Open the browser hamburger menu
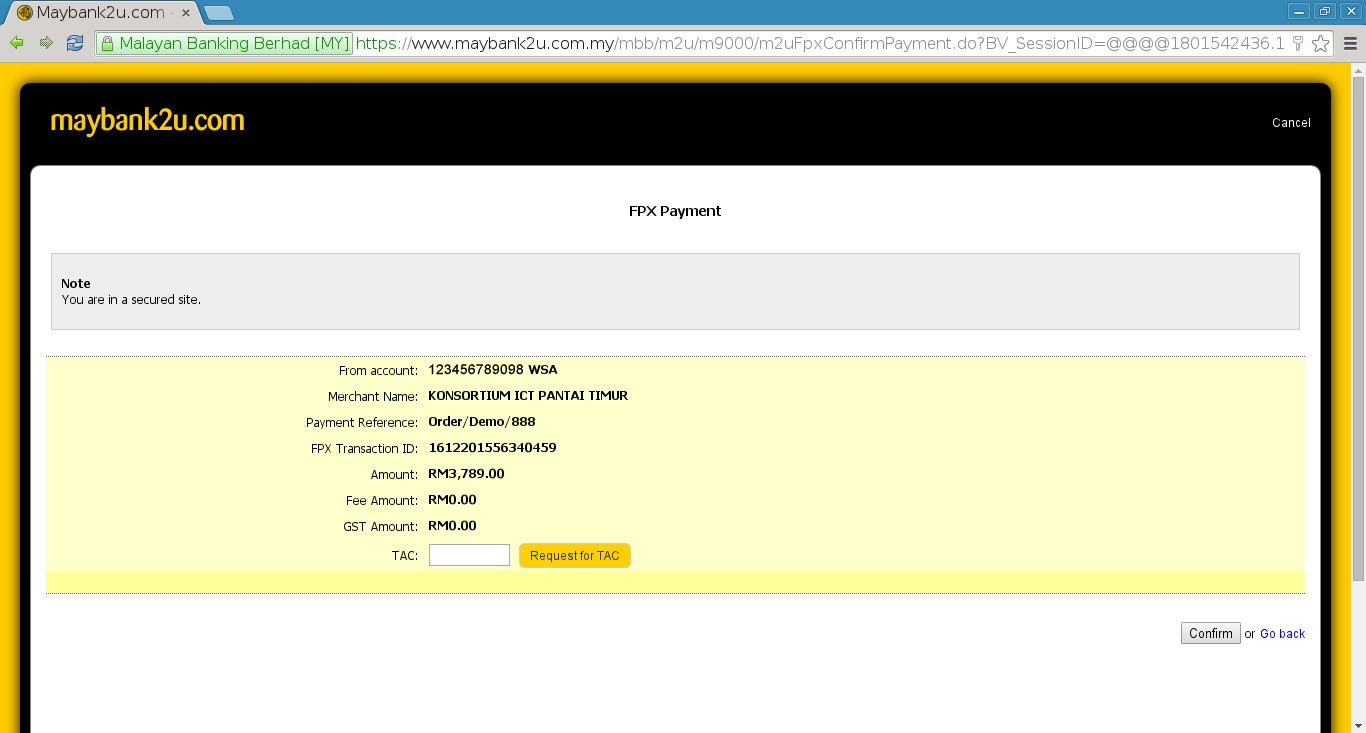The image size is (1366, 733). coord(1350,43)
